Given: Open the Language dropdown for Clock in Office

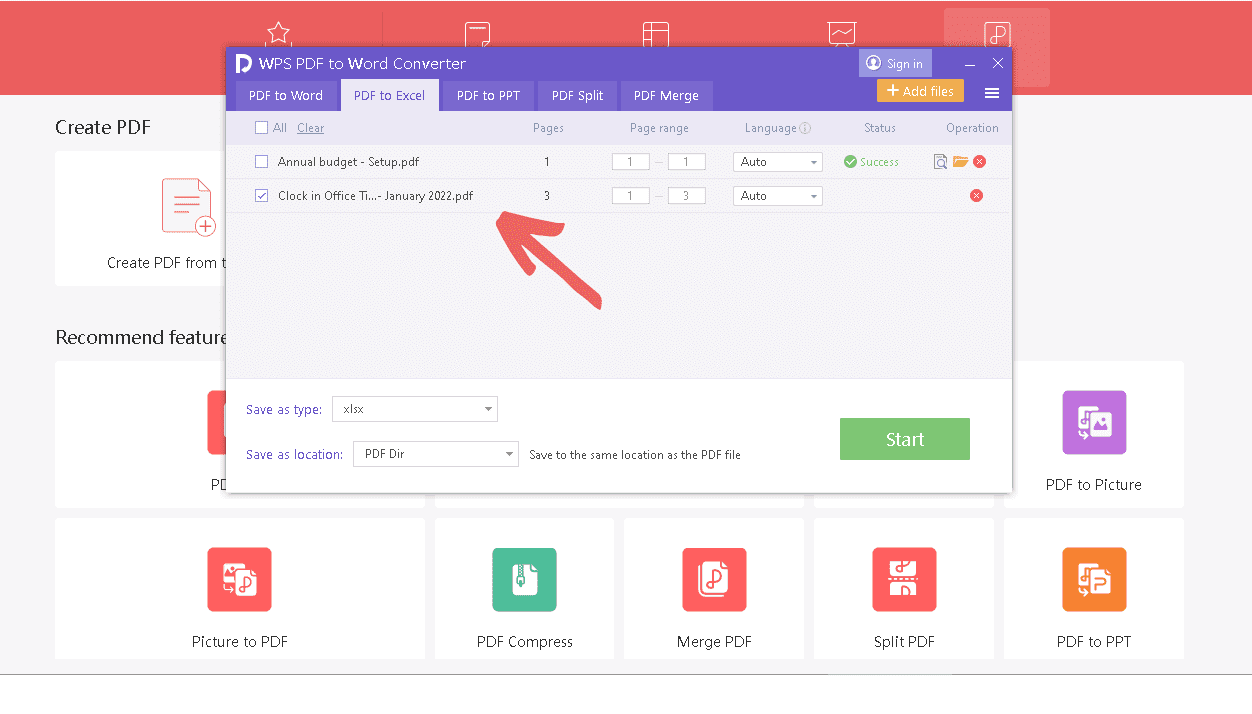Looking at the screenshot, I should [778, 196].
